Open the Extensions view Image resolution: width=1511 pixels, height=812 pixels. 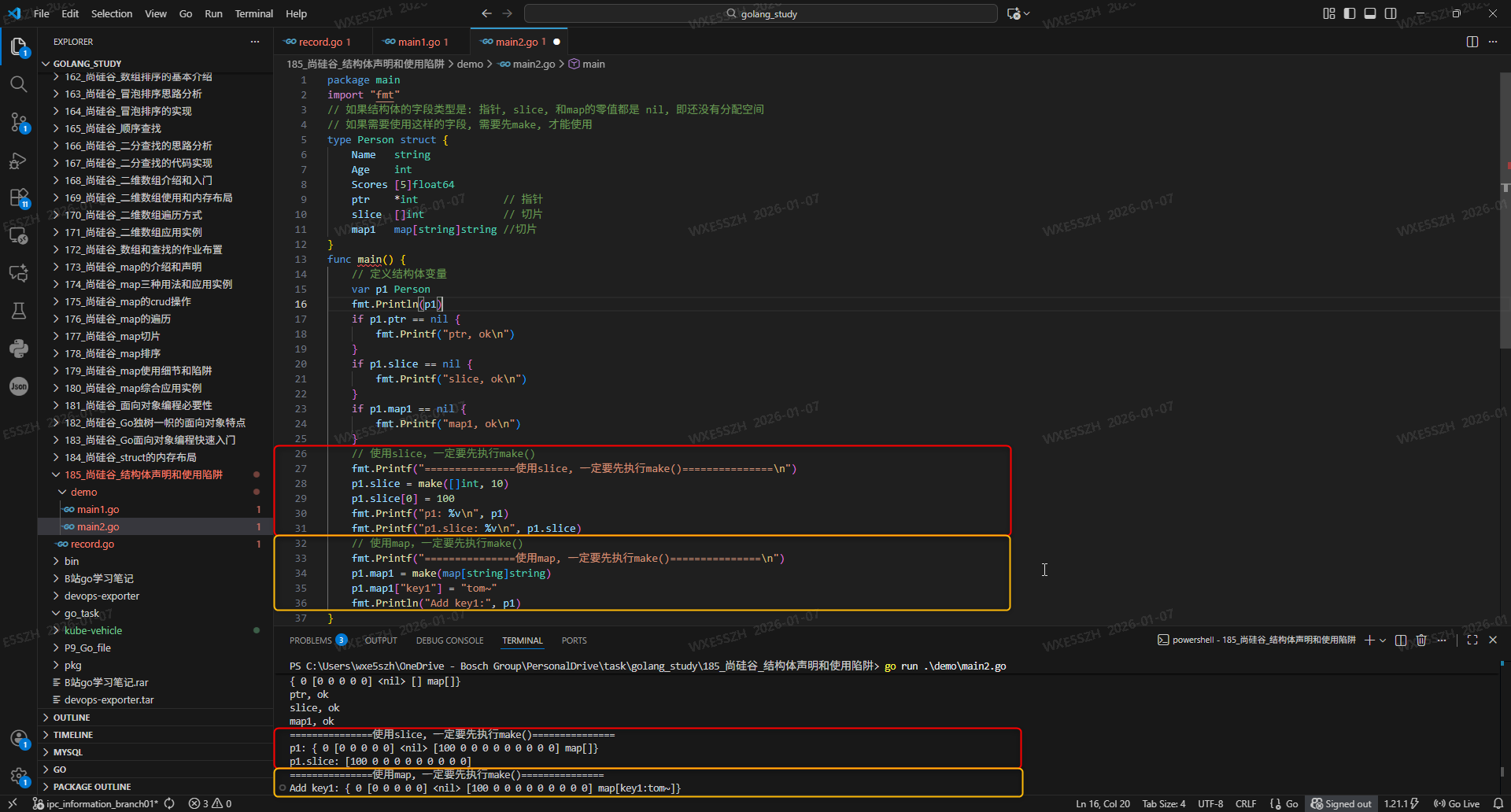19,197
